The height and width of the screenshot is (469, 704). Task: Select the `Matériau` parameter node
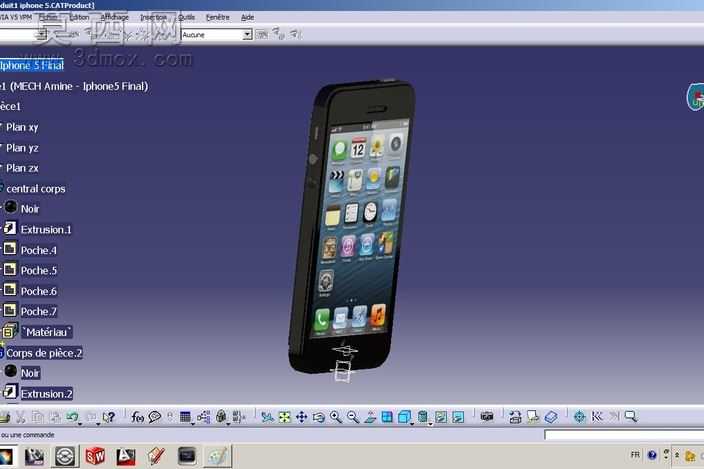pos(47,332)
